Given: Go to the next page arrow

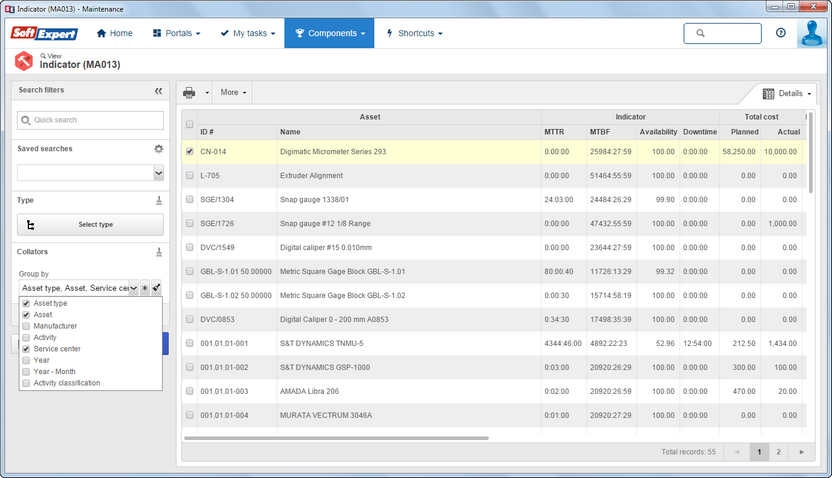Looking at the screenshot, I should coord(801,452).
